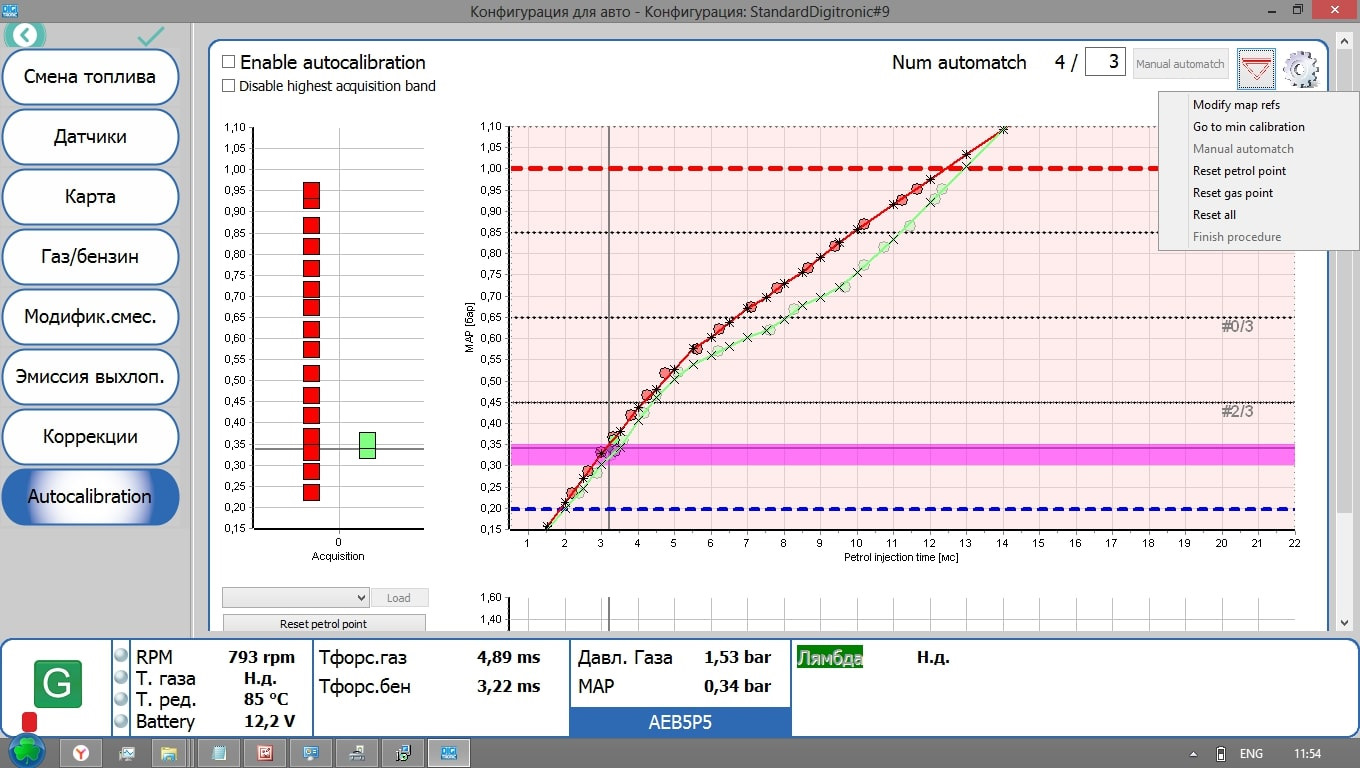Choose Go to min calibration

1249,127
